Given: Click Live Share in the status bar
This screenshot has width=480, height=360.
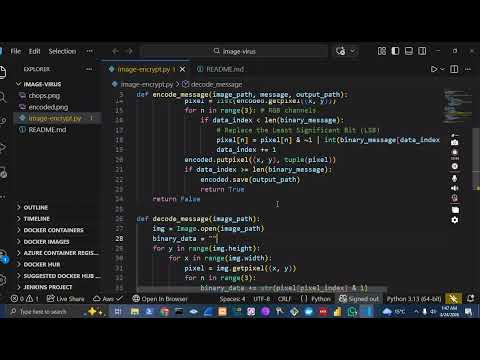Looking at the screenshot, I should pos(65,299).
